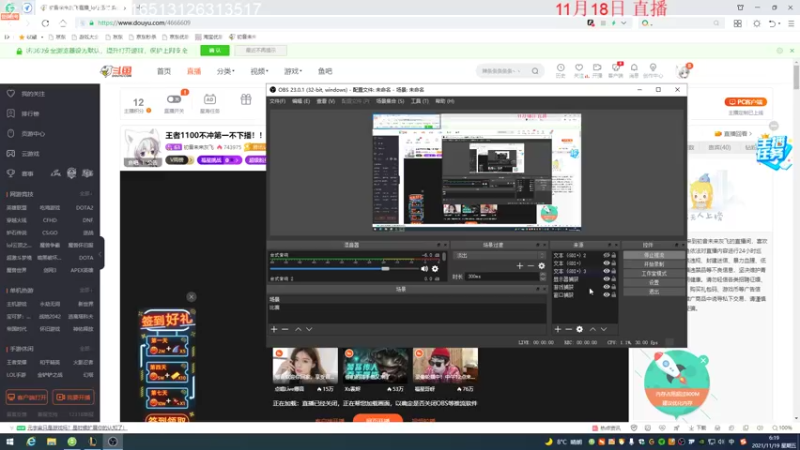Adjust desktop audio volume slider in OBS
The height and width of the screenshot is (450, 800).
pyautogui.click(x=385, y=269)
